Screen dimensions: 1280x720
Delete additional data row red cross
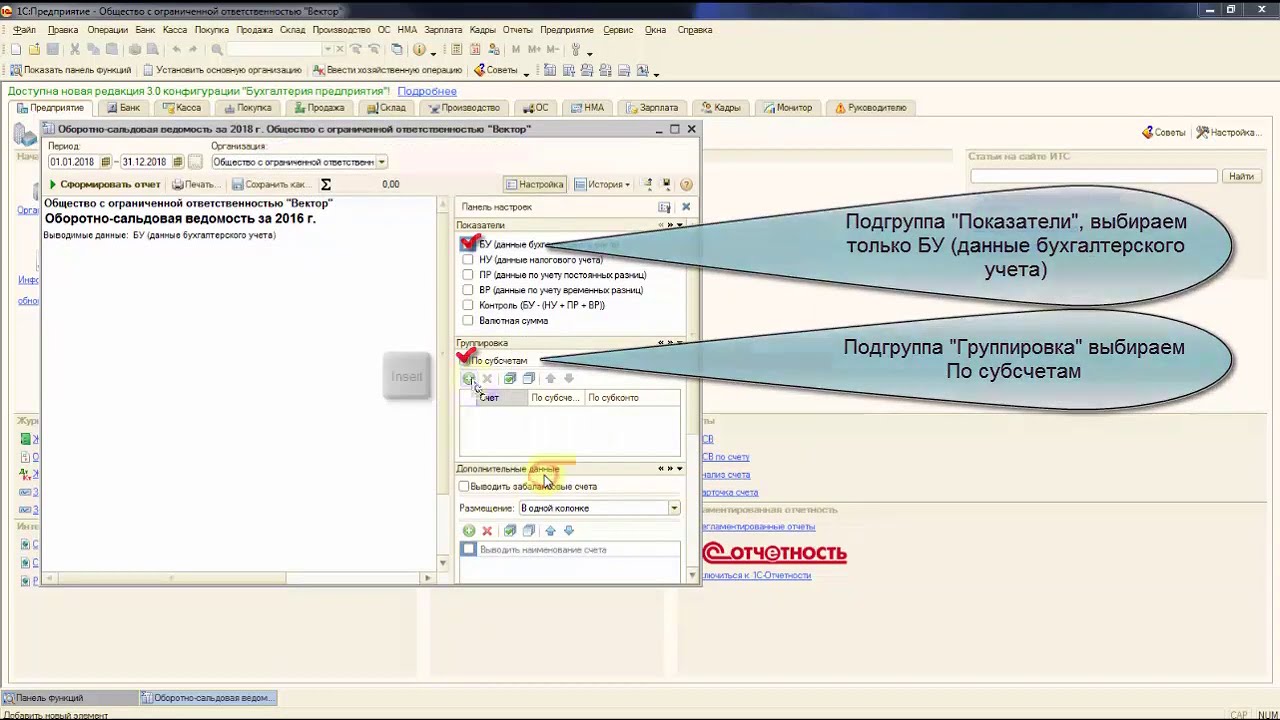487,531
